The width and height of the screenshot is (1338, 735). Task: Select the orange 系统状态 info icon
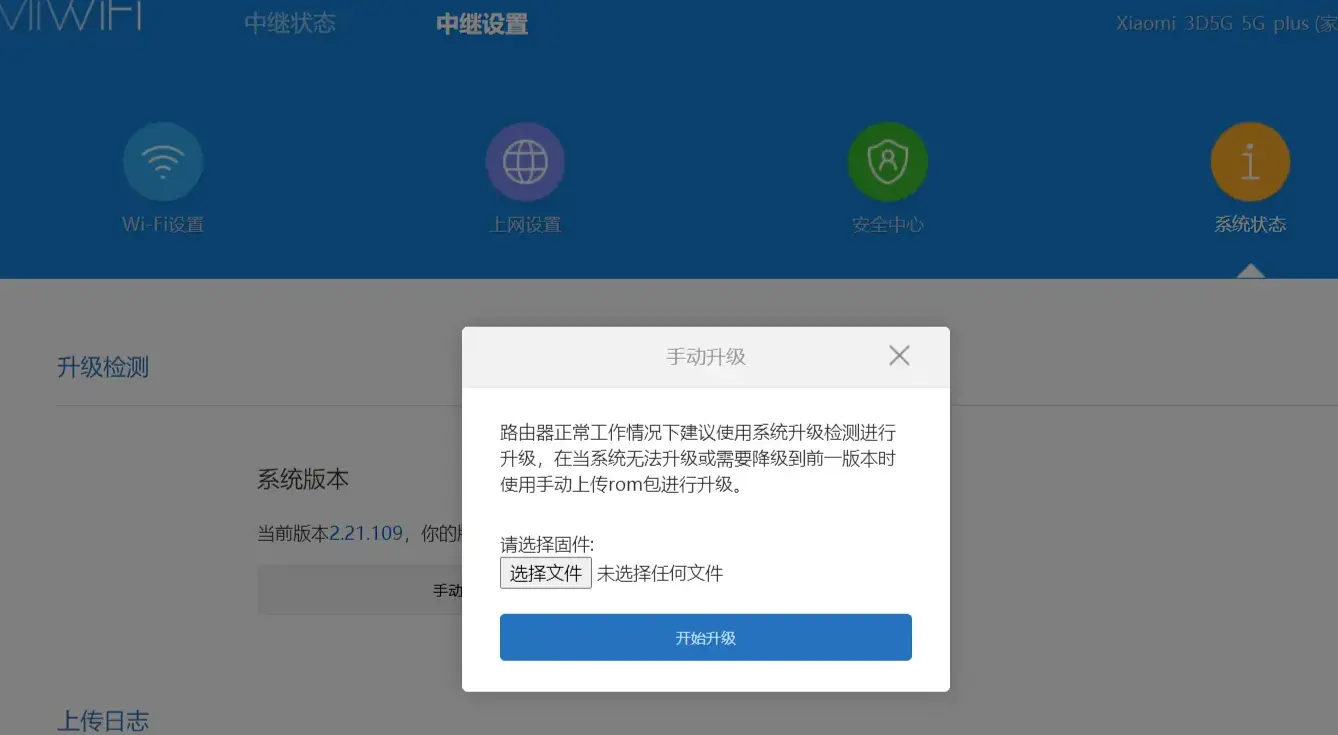click(1250, 162)
